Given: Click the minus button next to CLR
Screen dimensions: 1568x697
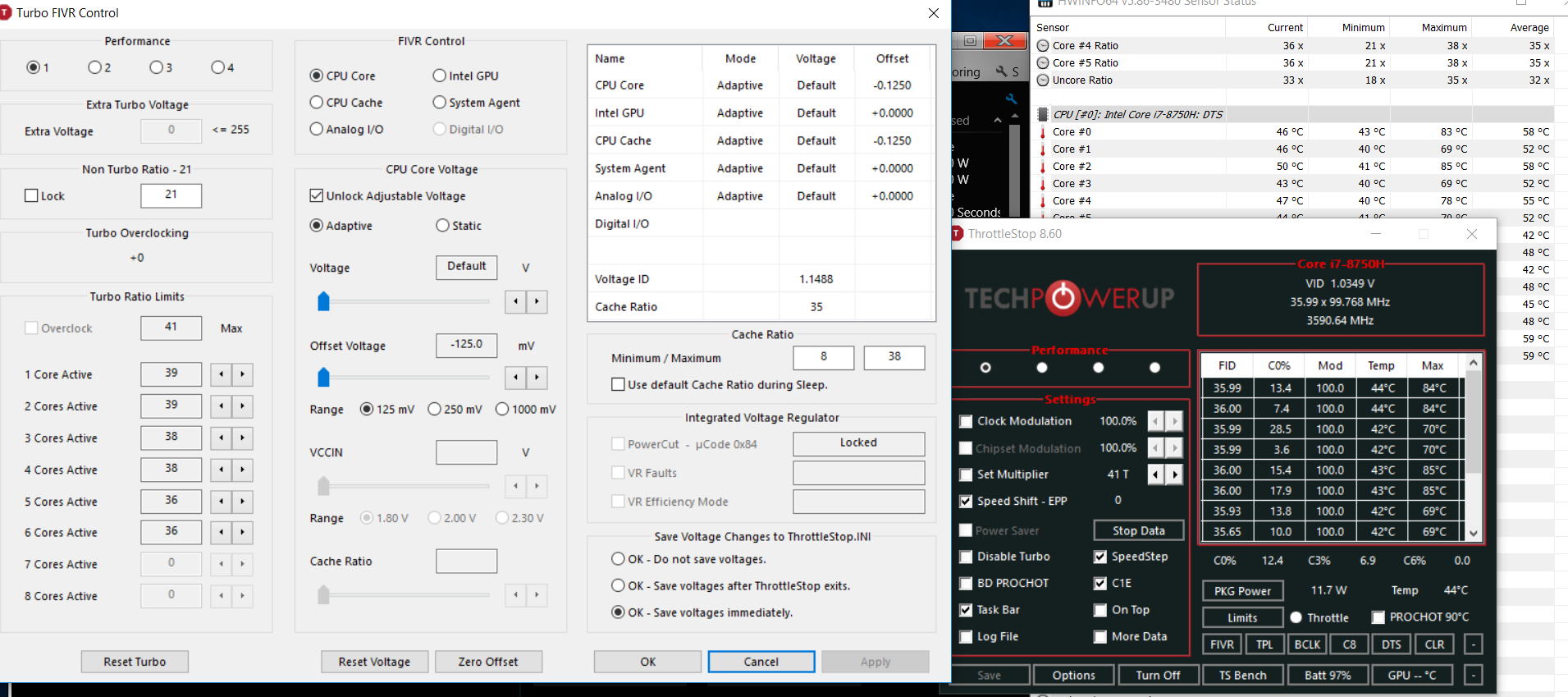Looking at the screenshot, I should coord(1474,644).
